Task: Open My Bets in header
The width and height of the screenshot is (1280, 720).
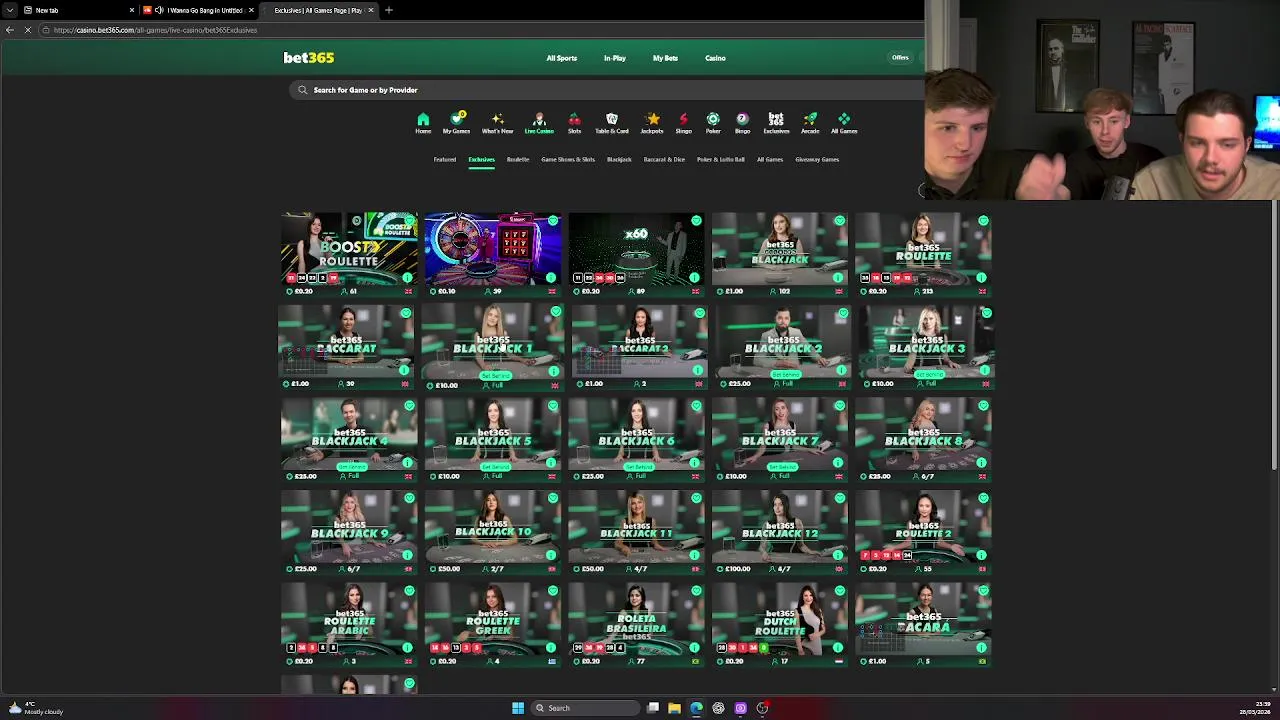Action: click(x=665, y=58)
